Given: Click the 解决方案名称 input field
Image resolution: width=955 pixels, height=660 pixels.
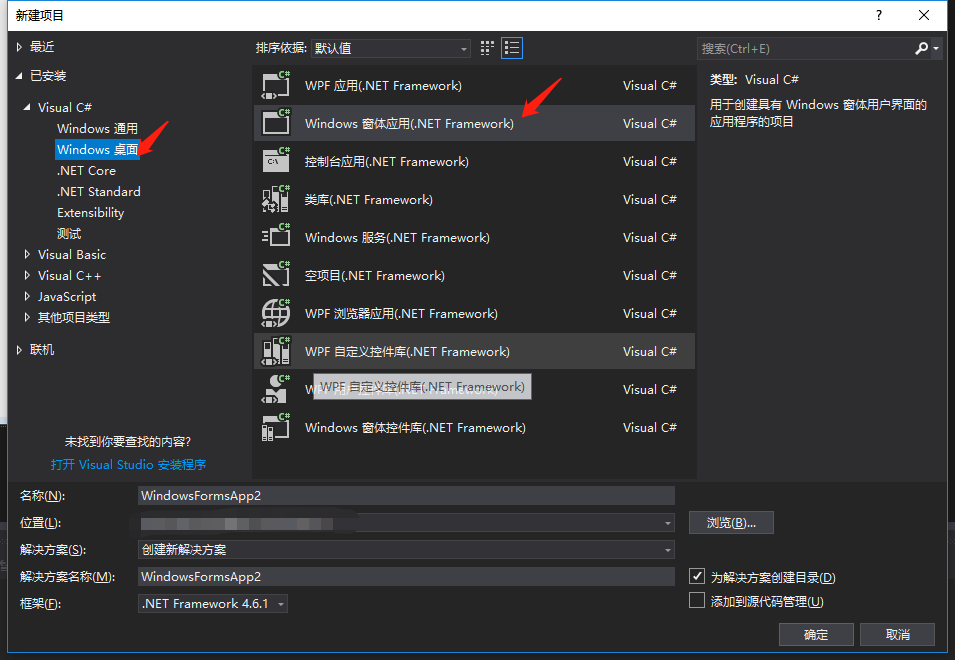Looking at the screenshot, I should (406, 577).
